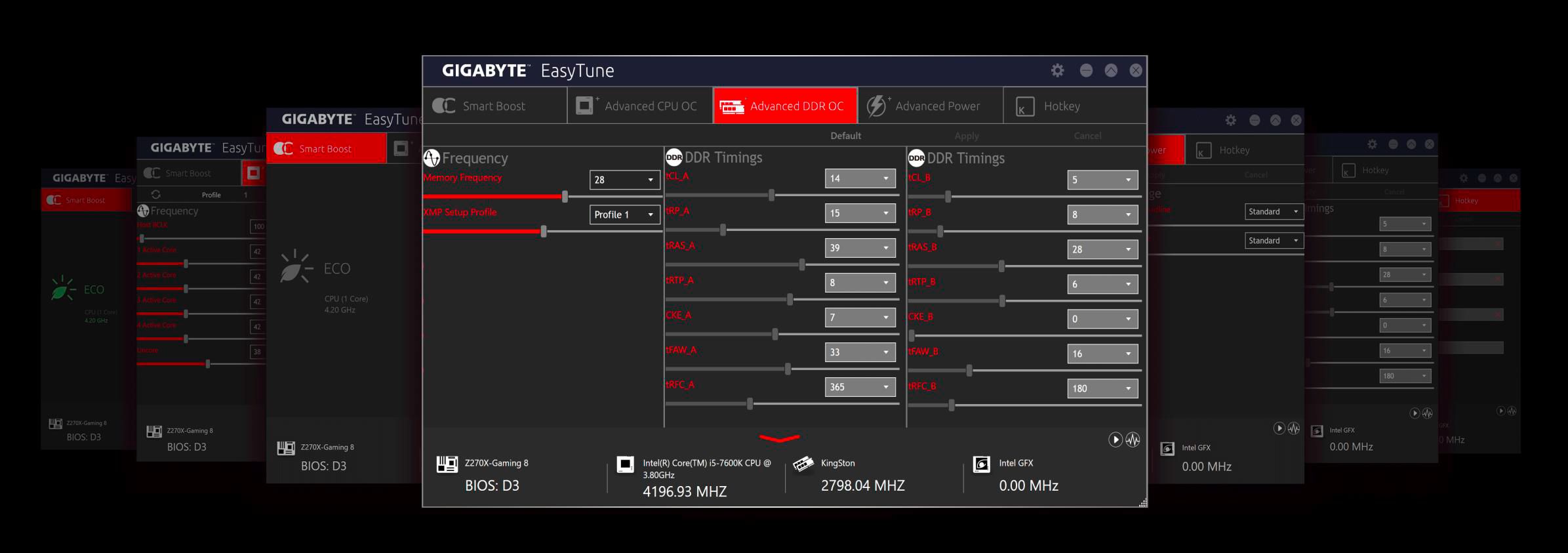Click the tRAS_B slider handle
The height and width of the screenshot is (553, 1568).
point(1001,266)
